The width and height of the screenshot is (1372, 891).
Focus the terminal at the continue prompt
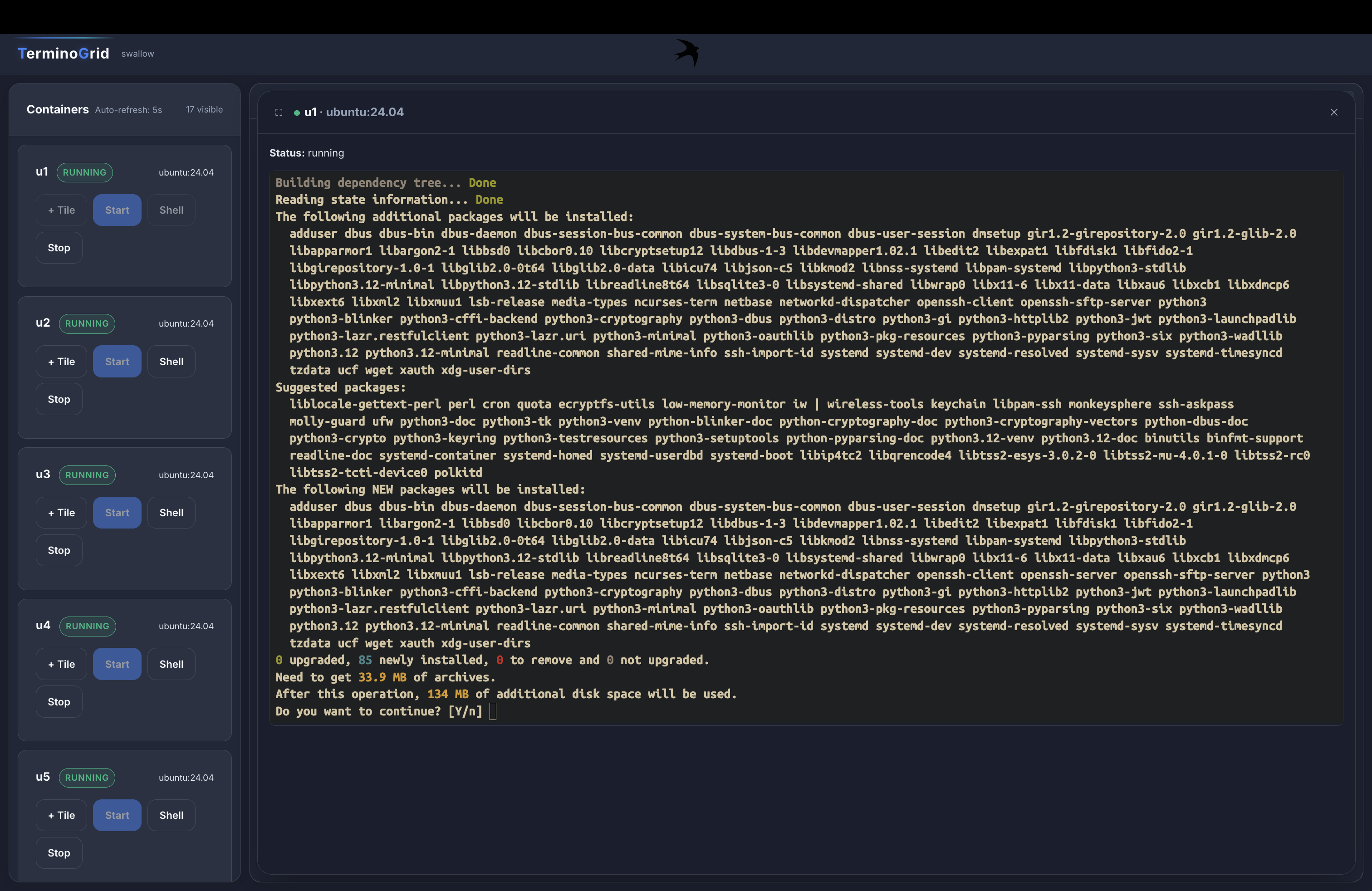(493, 712)
